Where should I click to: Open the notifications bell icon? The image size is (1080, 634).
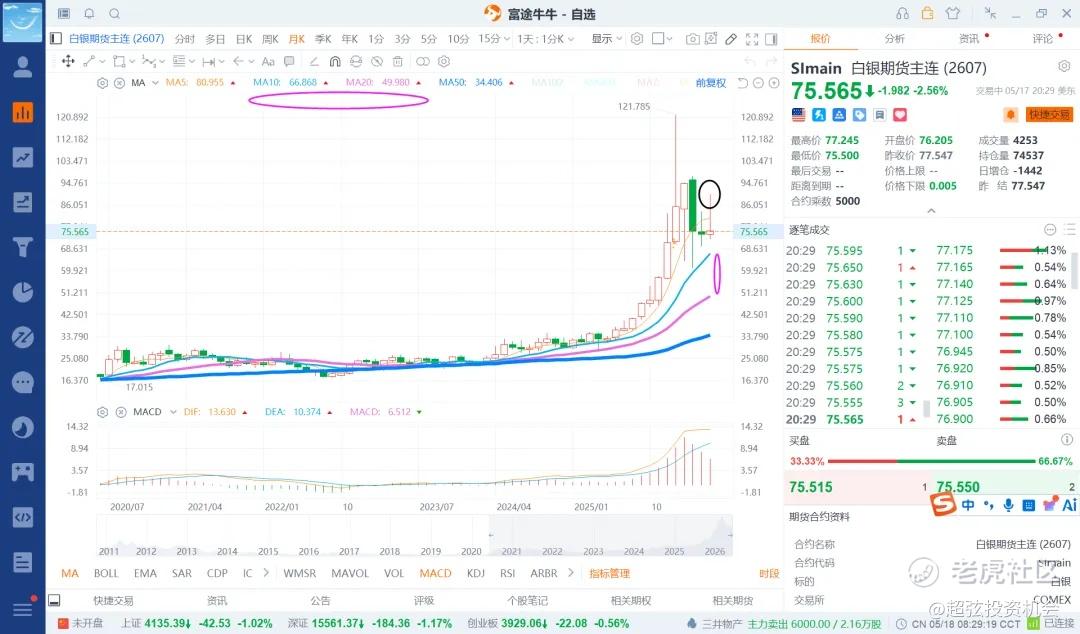click(89, 14)
